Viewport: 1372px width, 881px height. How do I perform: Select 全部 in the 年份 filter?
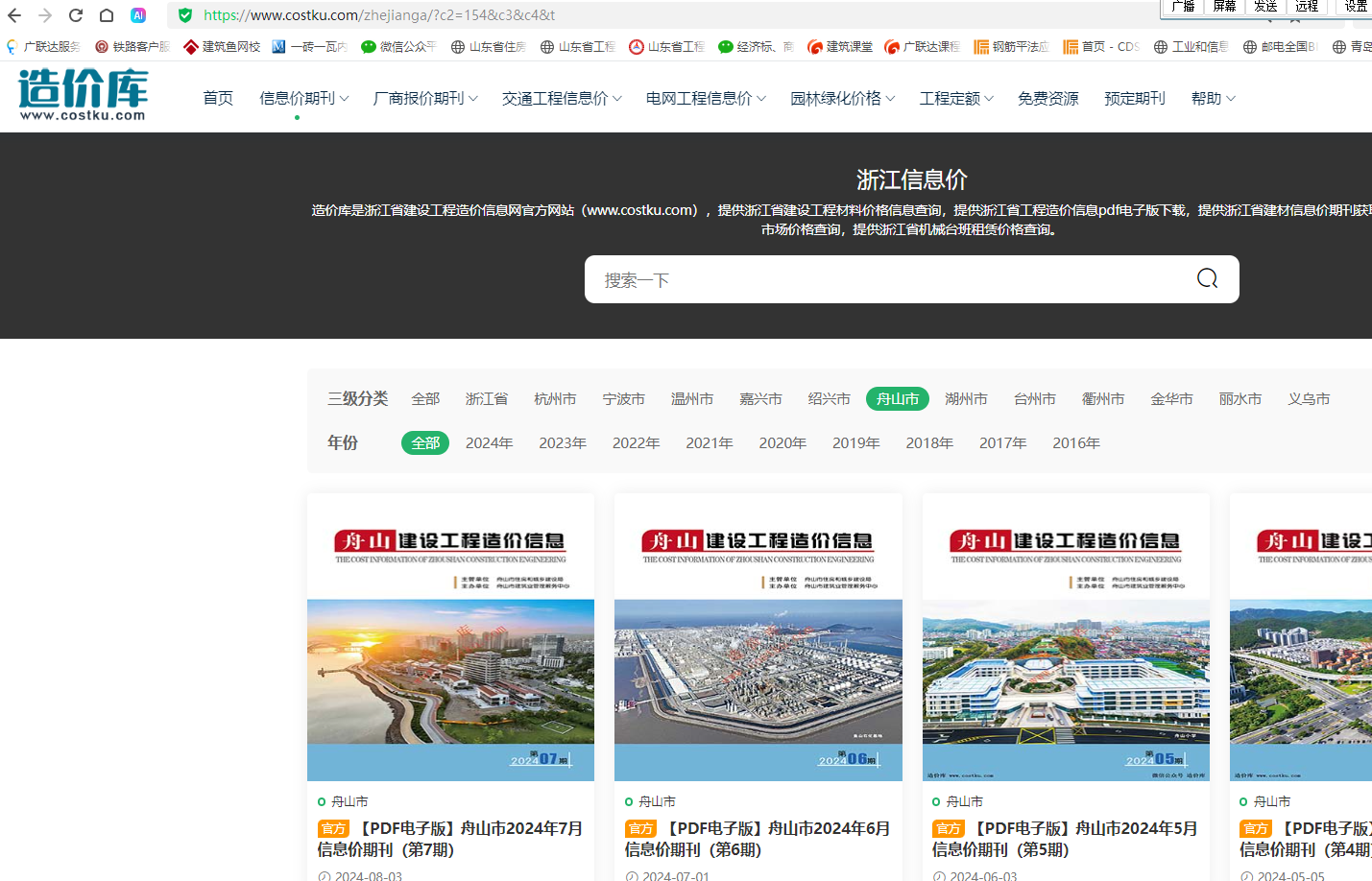[x=425, y=442]
